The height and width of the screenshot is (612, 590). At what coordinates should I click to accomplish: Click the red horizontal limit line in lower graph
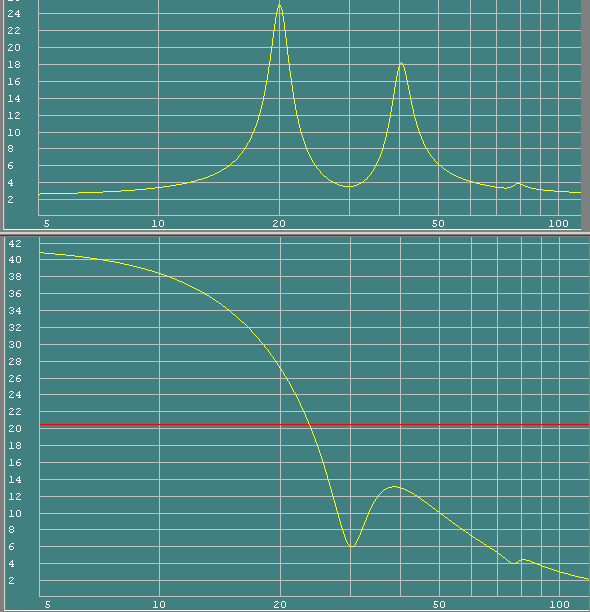click(x=314, y=424)
